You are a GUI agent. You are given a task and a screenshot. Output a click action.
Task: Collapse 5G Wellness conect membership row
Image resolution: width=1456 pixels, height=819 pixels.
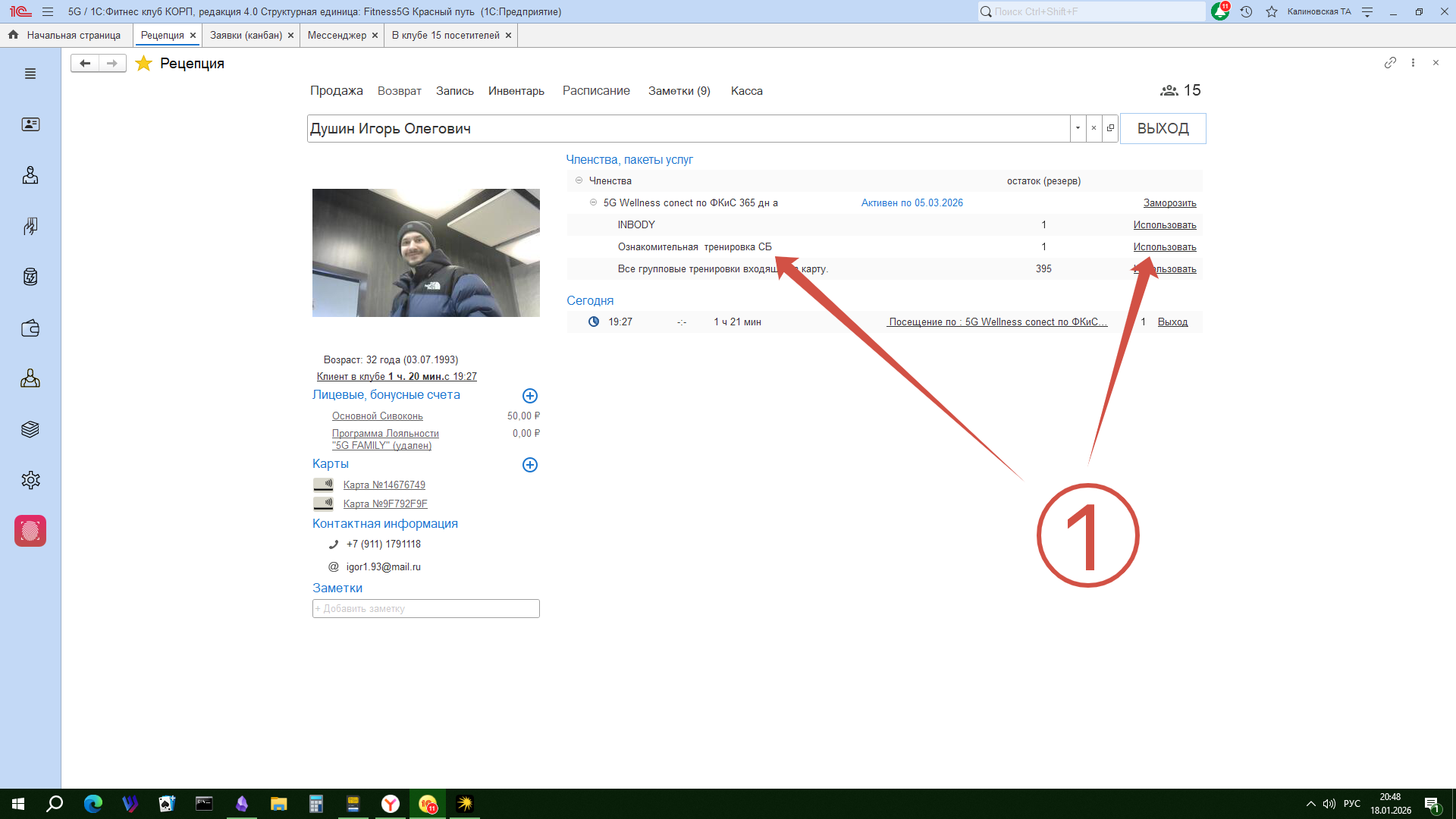[593, 202]
